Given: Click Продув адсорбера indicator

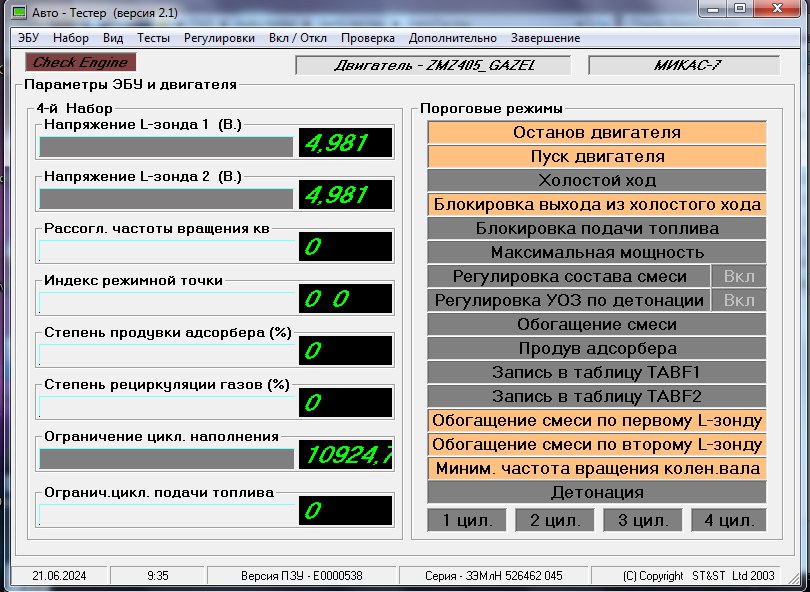Looking at the screenshot, I should 597,349.
